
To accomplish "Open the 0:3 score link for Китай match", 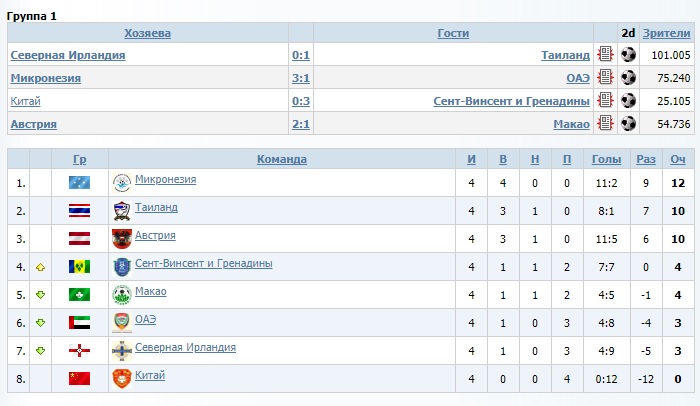I will point(300,101).
